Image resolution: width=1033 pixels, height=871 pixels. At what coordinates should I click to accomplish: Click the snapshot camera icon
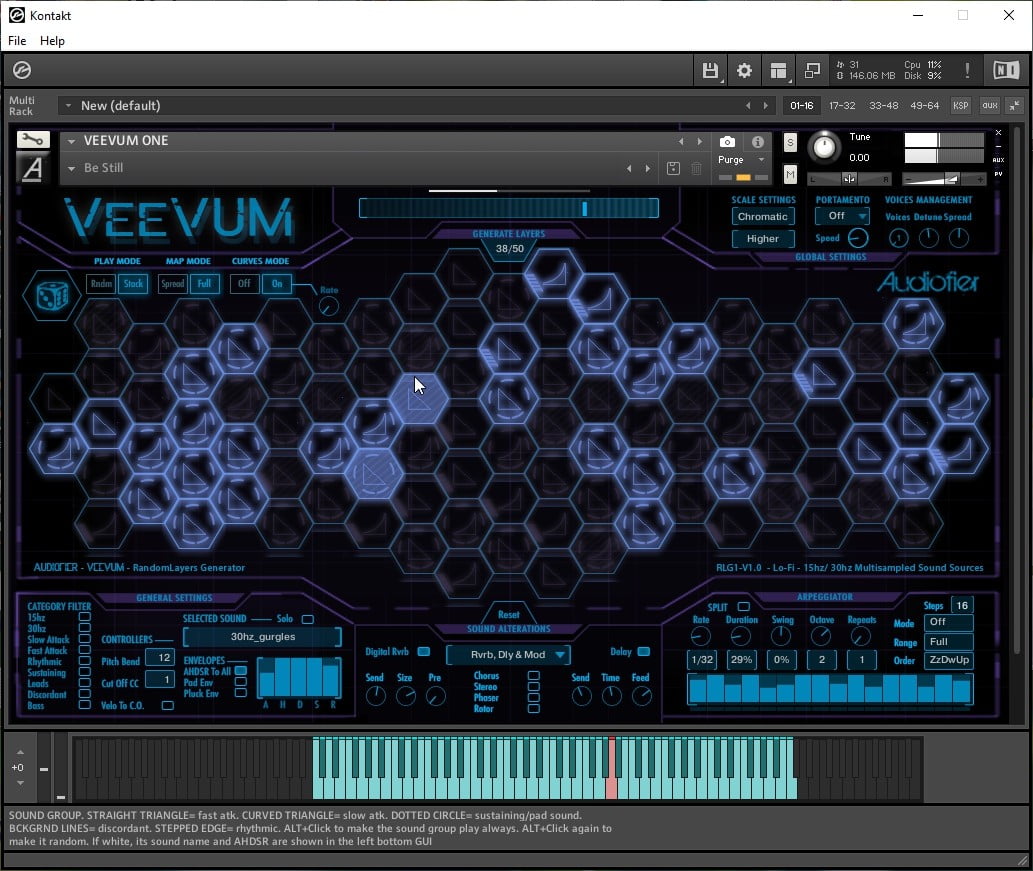(727, 142)
